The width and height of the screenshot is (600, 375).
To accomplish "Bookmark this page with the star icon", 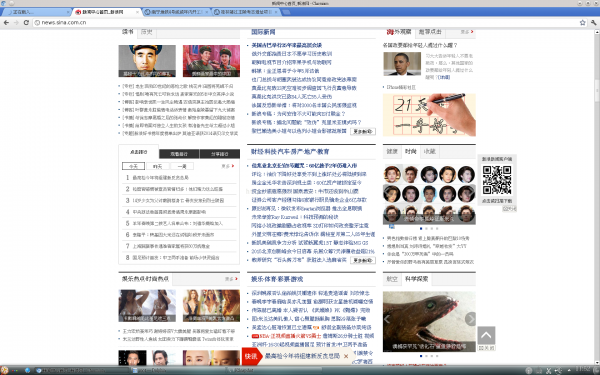I will pos(582,23).
